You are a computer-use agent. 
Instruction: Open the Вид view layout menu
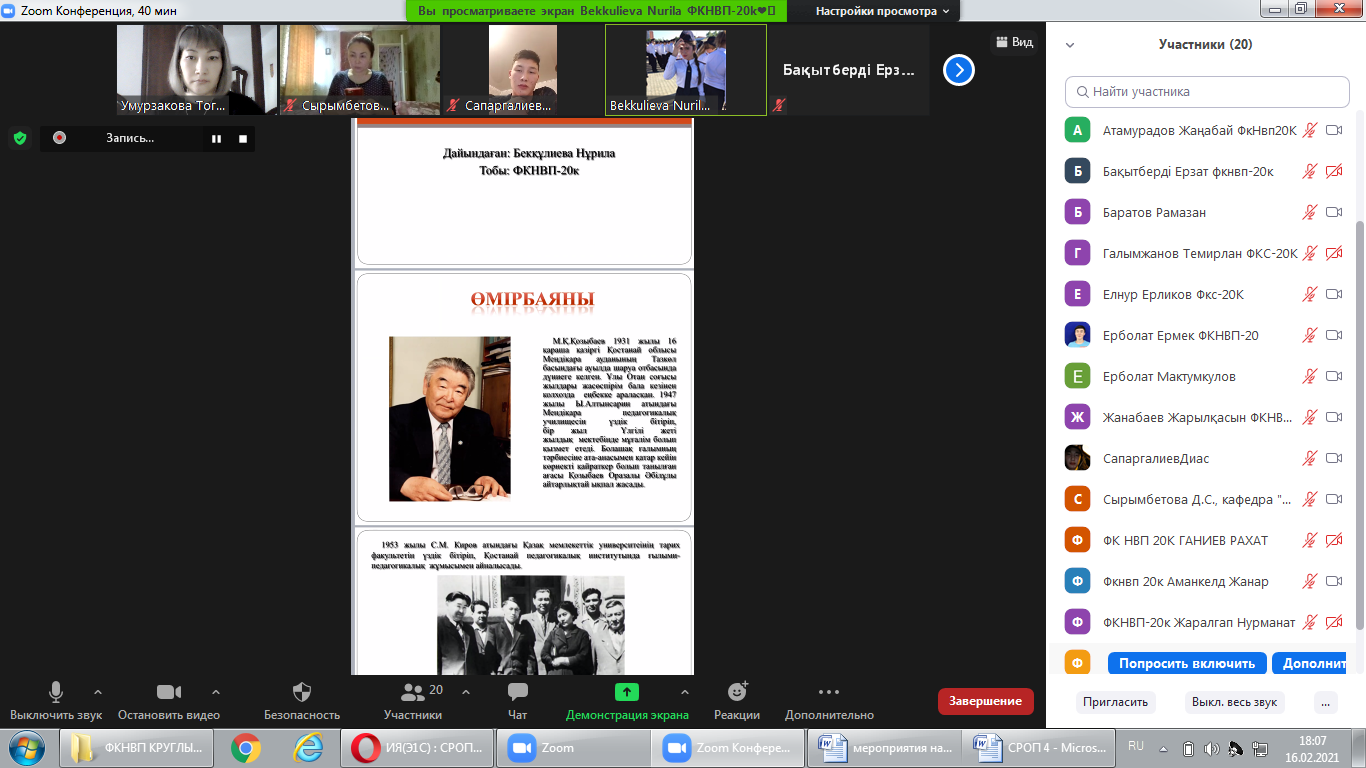[1013, 42]
